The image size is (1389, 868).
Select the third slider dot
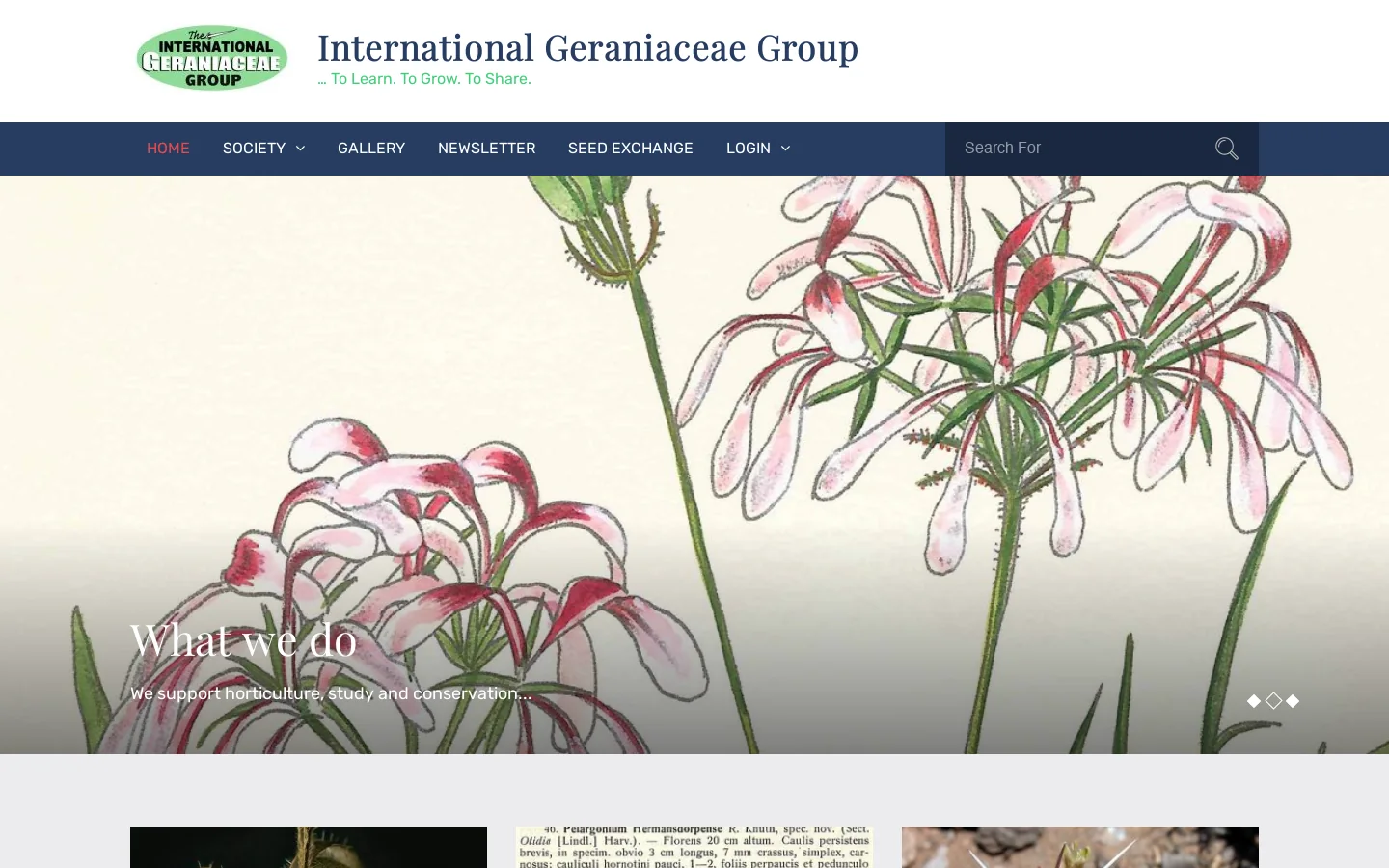point(1293,701)
